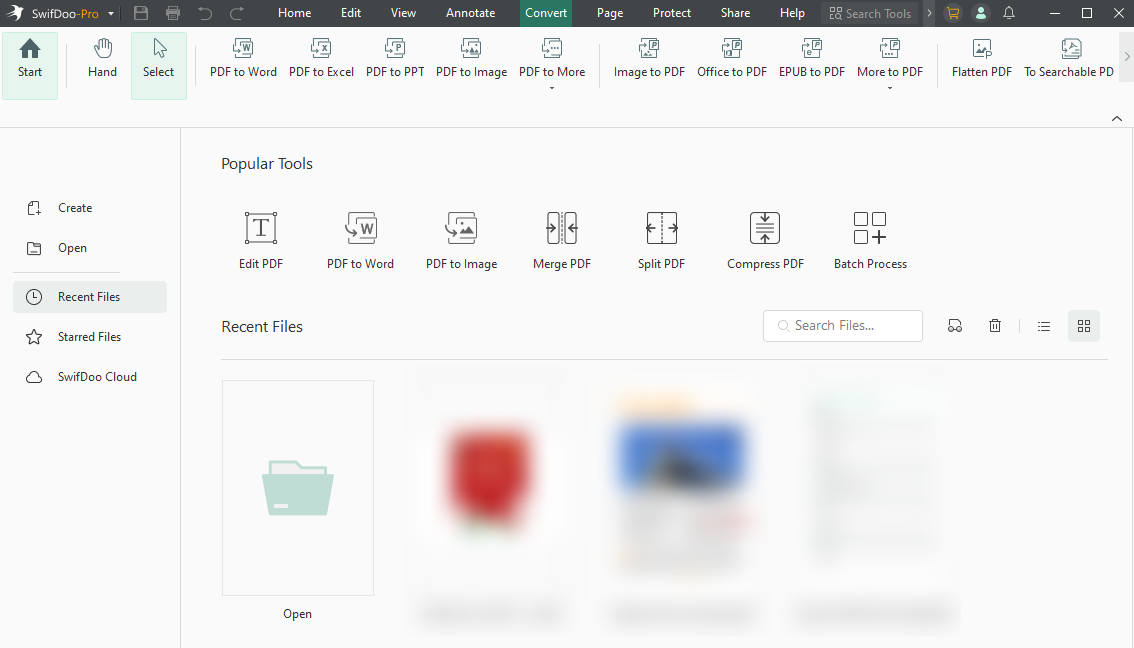Open the Merge PDF tool
Screen dimensions: 1134x648
[561, 237]
